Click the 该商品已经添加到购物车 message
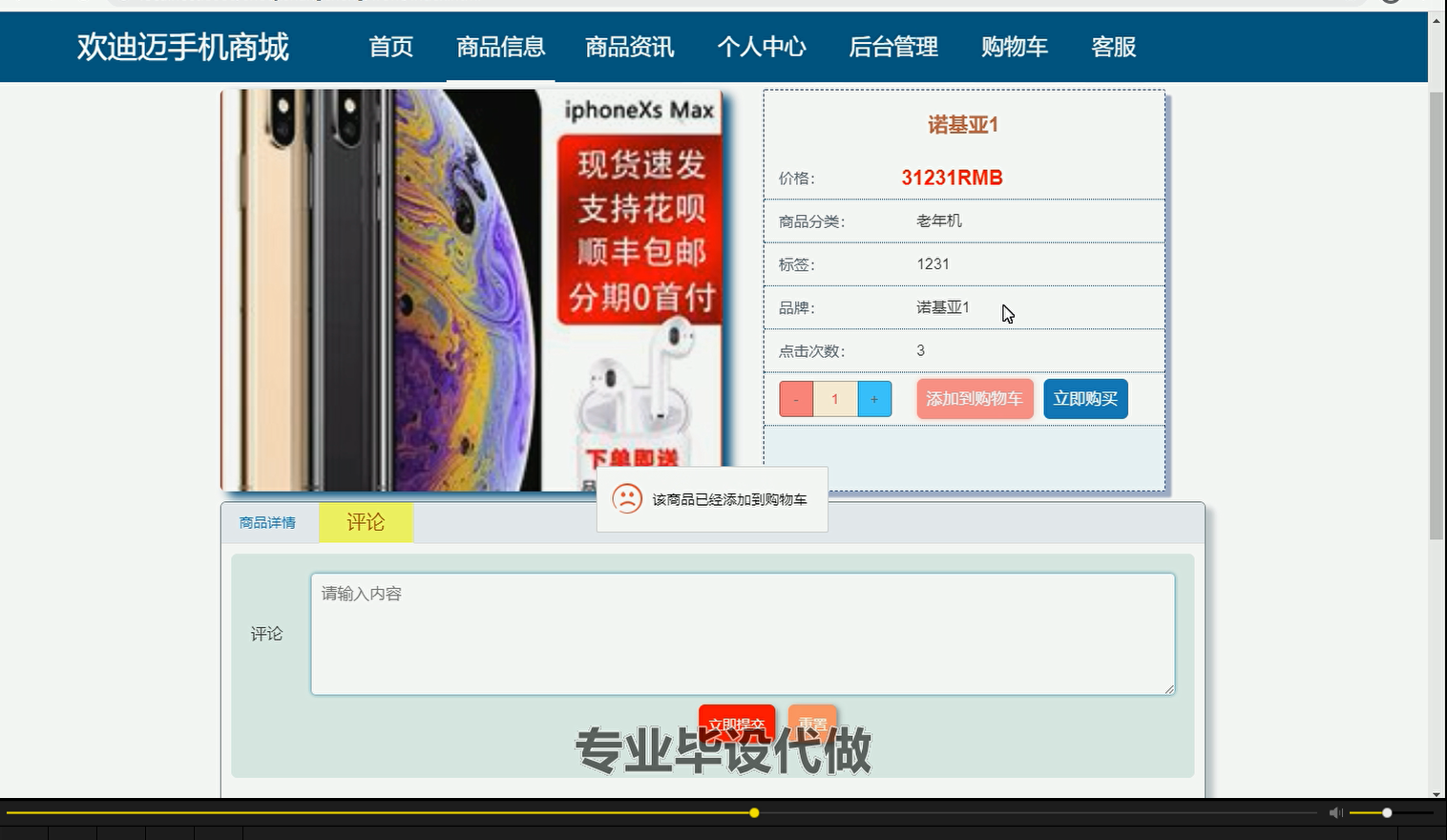 pyautogui.click(x=729, y=500)
